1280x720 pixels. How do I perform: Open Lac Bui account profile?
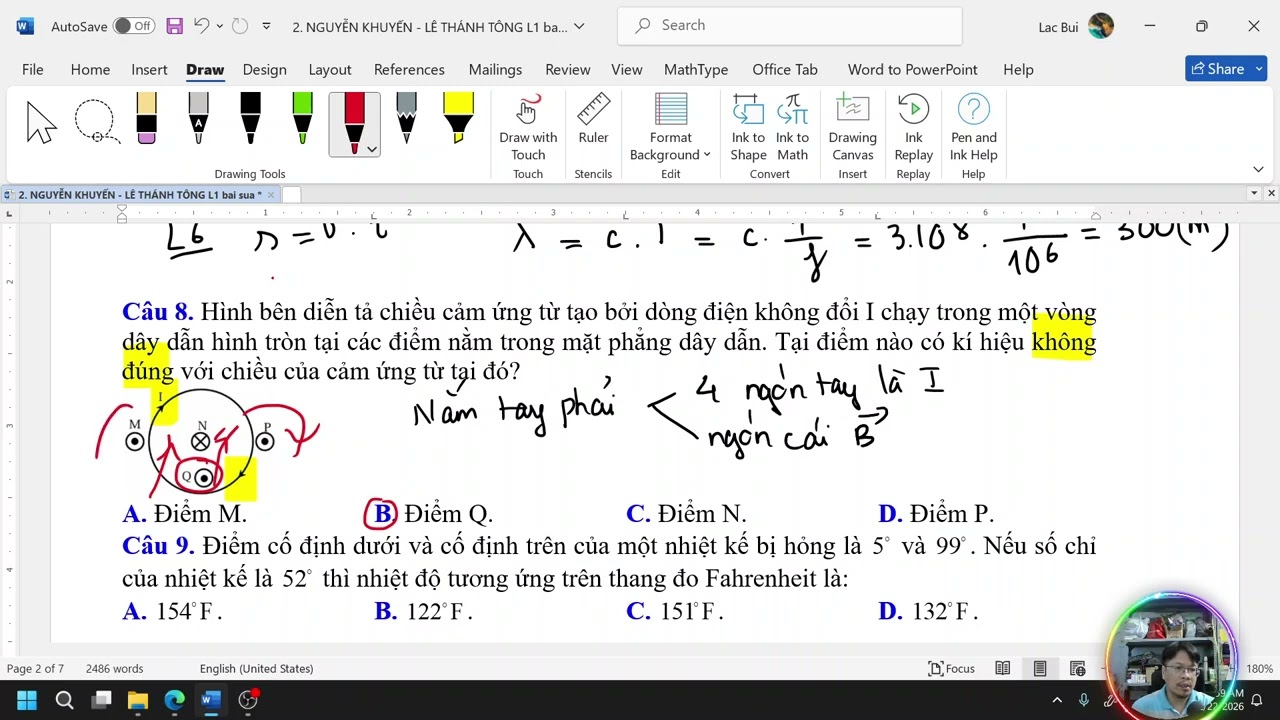tap(1076, 26)
